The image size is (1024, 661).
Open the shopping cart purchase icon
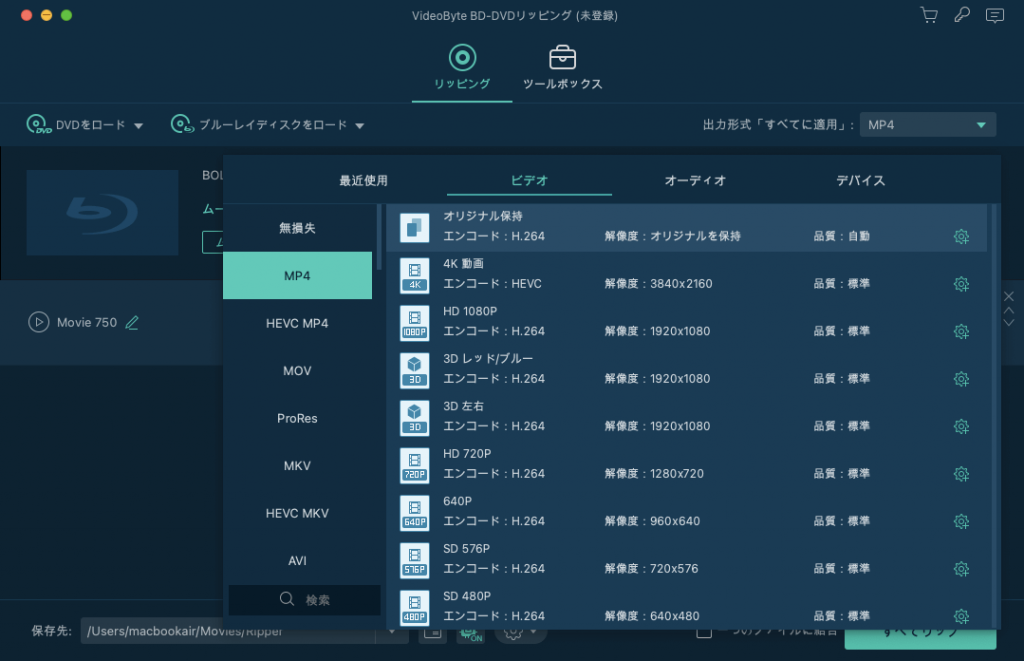929,15
